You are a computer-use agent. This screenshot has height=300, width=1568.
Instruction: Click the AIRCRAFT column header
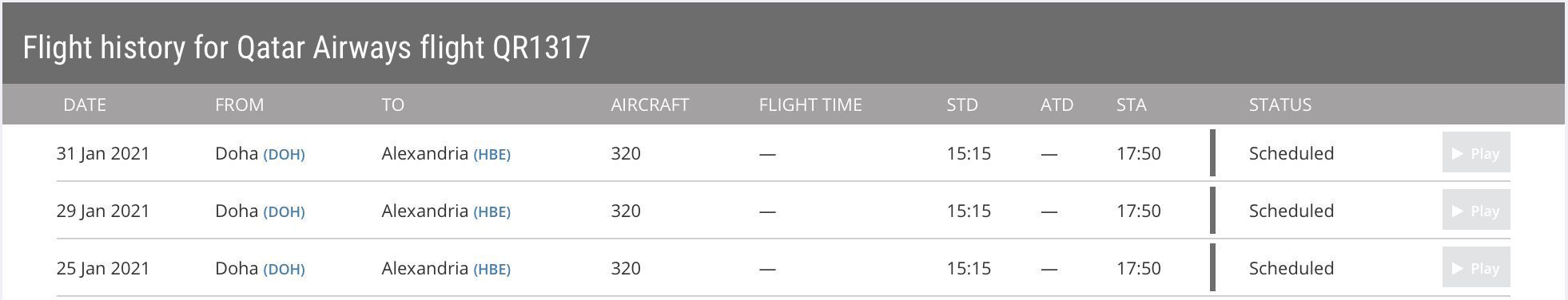(x=650, y=105)
